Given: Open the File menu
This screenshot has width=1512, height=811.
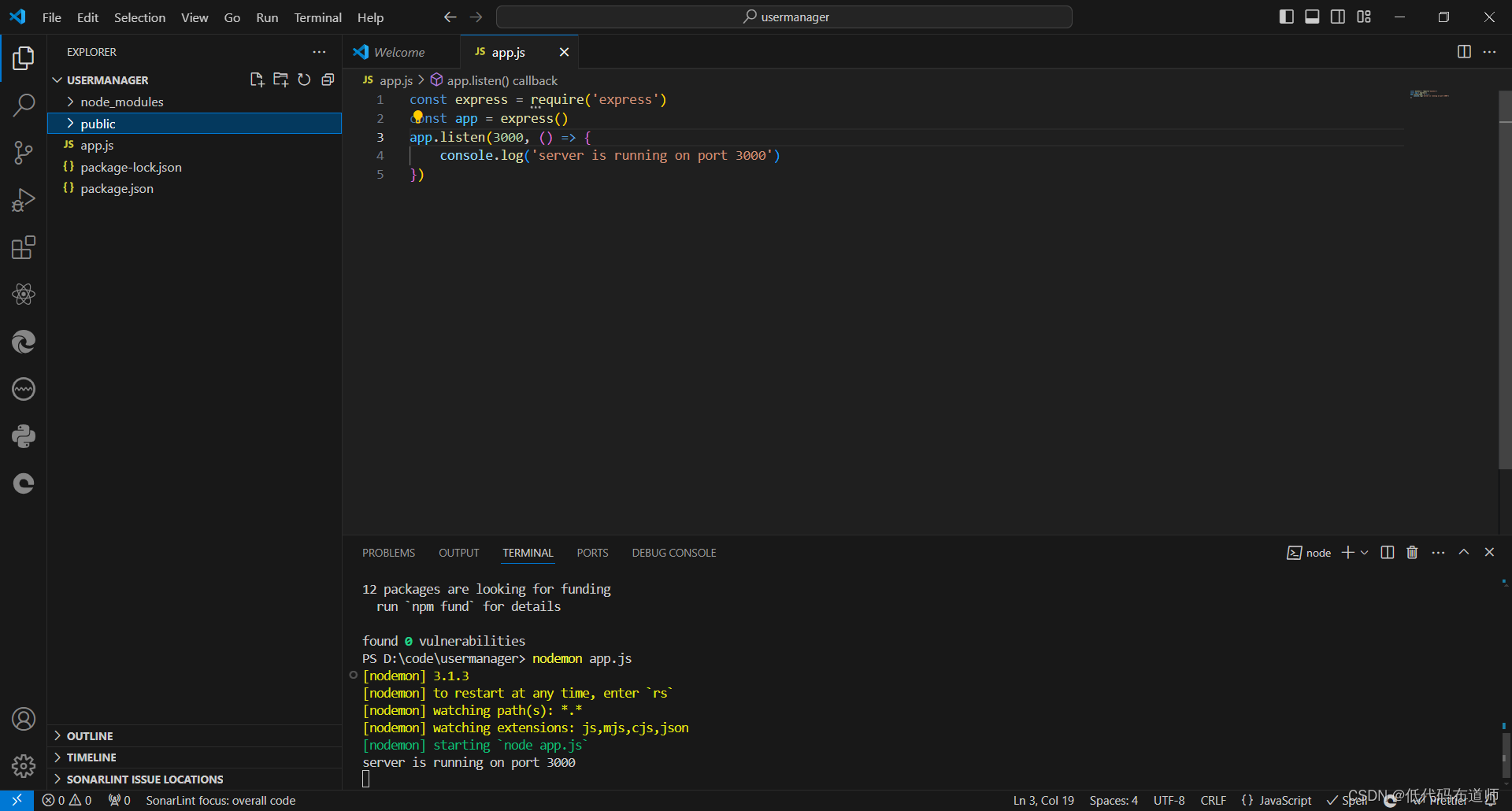Looking at the screenshot, I should (52, 17).
